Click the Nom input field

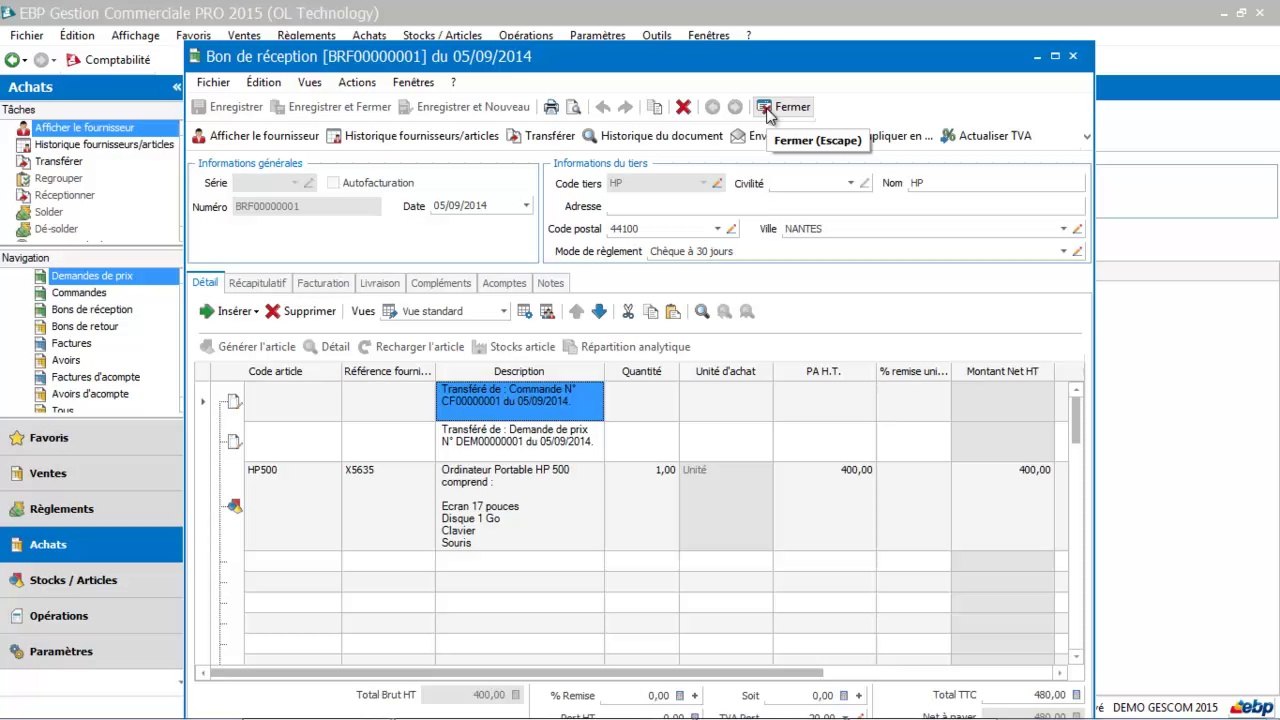[x=996, y=183]
